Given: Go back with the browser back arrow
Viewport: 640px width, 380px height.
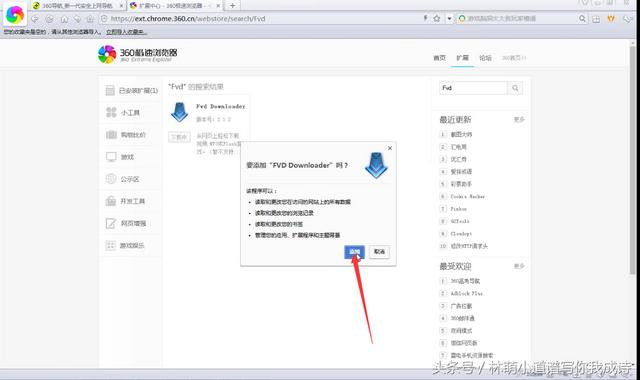Looking at the screenshot, I should pyautogui.click(x=35, y=19).
